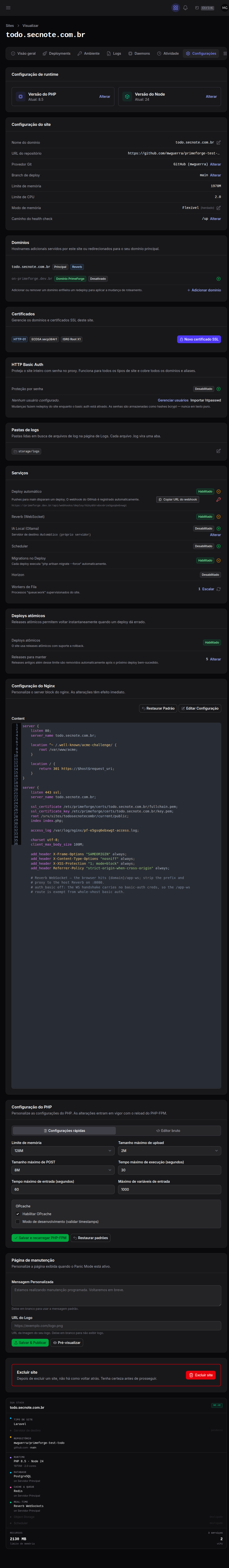Click Tempo máximo de entrada field
This screenshot has height=1568, width=229.
coord(63,1189)
